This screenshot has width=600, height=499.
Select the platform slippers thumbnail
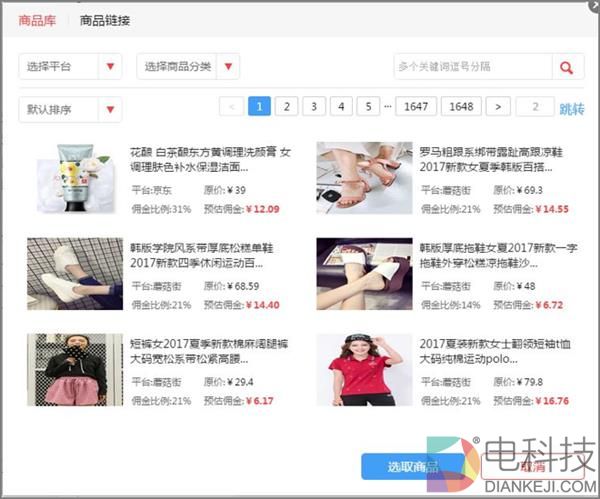[x=364, y=274]
